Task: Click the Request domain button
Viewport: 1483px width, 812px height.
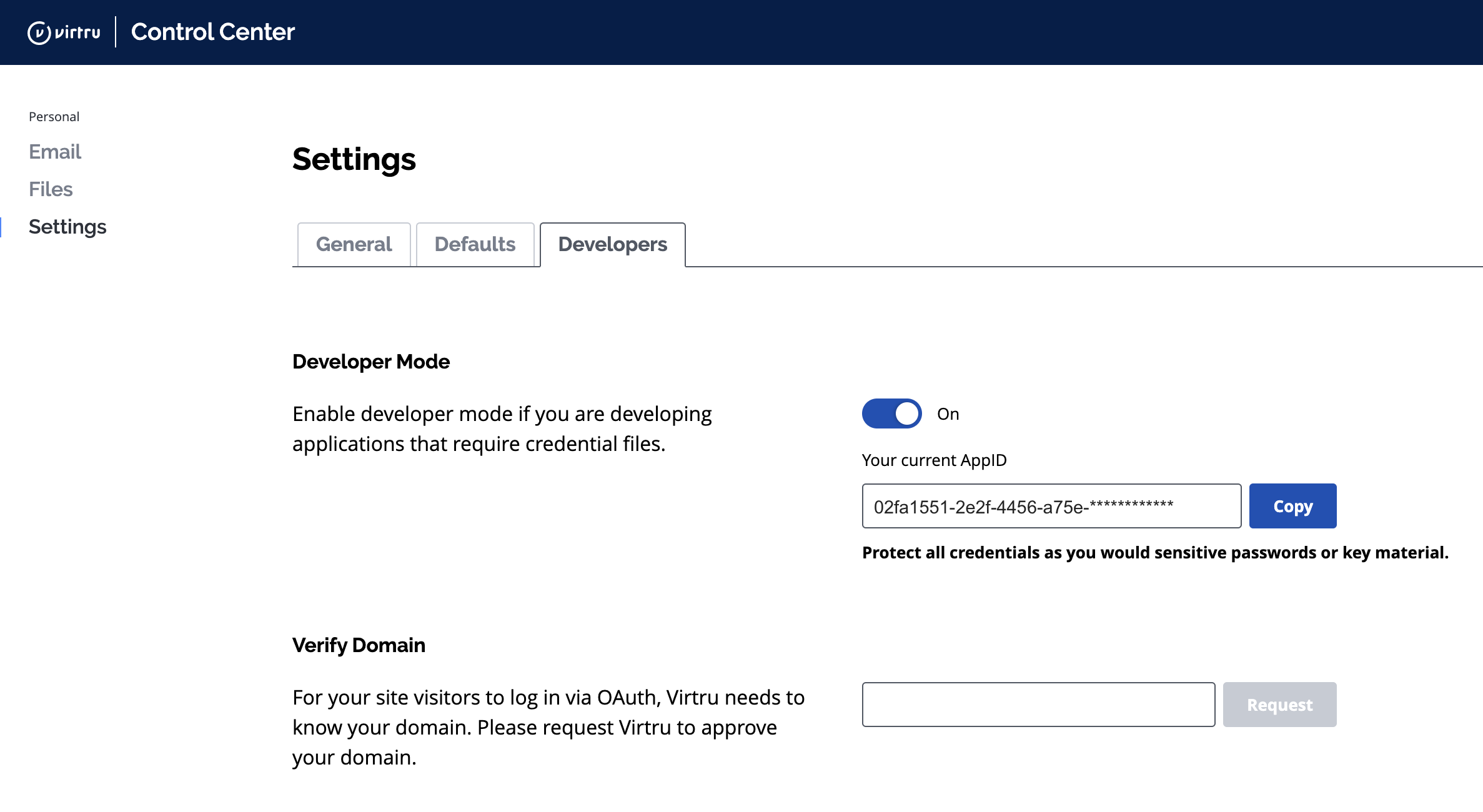Action: point(1279,705)
